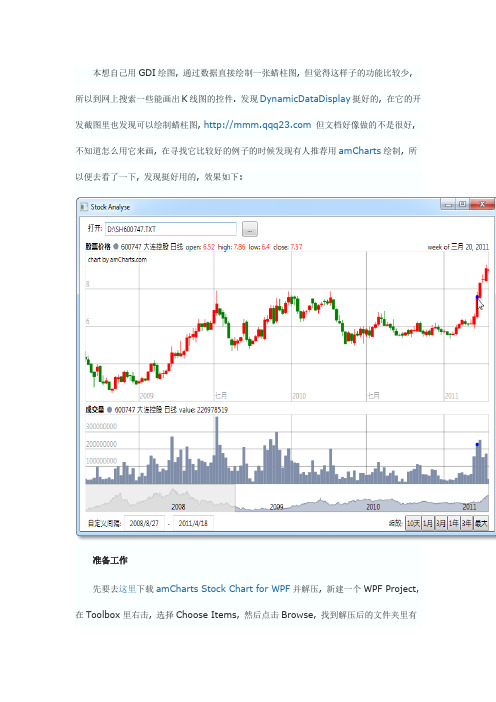Click the Stock Analyse window icon
496x702 pixels.
(x=84, y=207)
